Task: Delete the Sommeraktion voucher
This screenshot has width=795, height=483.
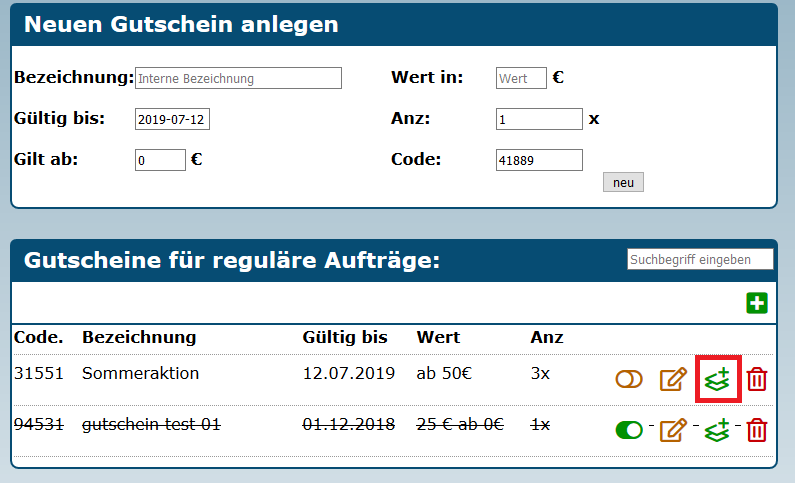Action: point(757,379)
